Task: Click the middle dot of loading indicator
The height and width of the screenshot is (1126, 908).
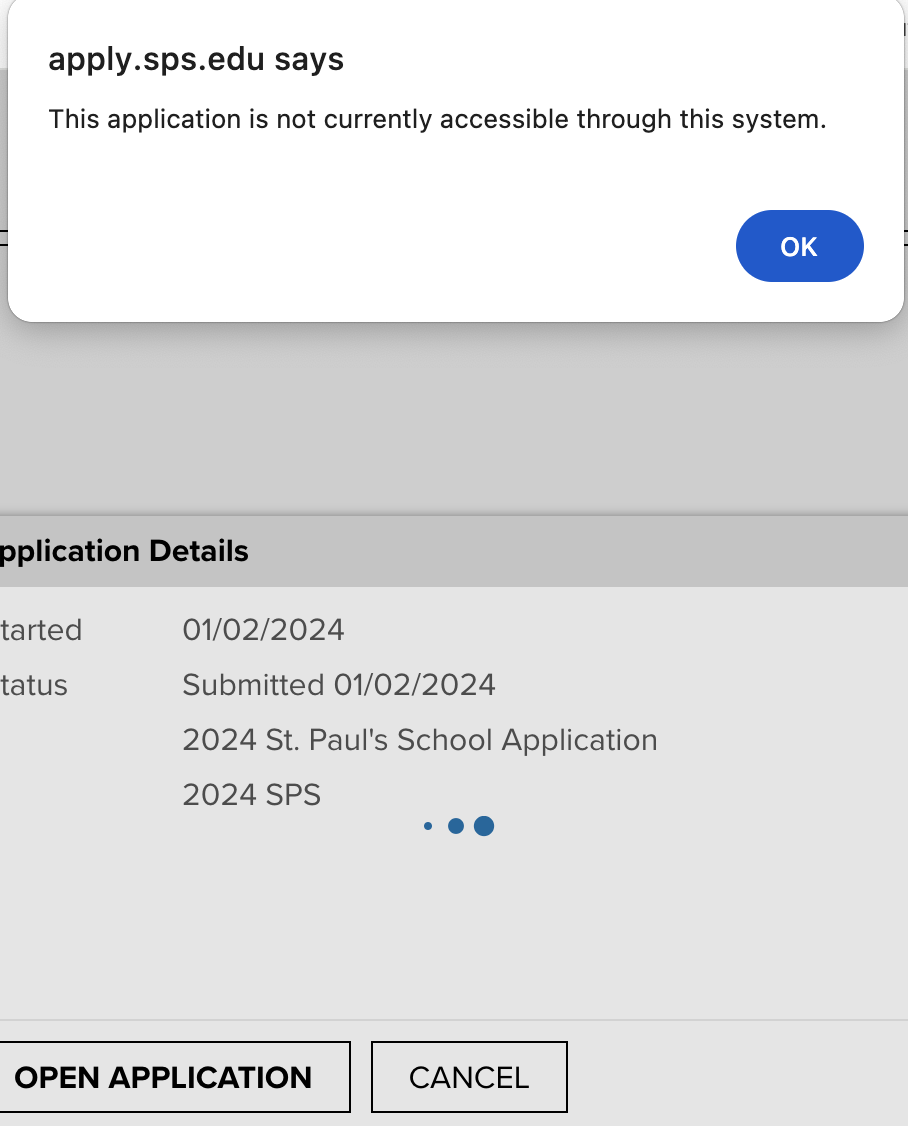Action: click(x=456, y=826)
